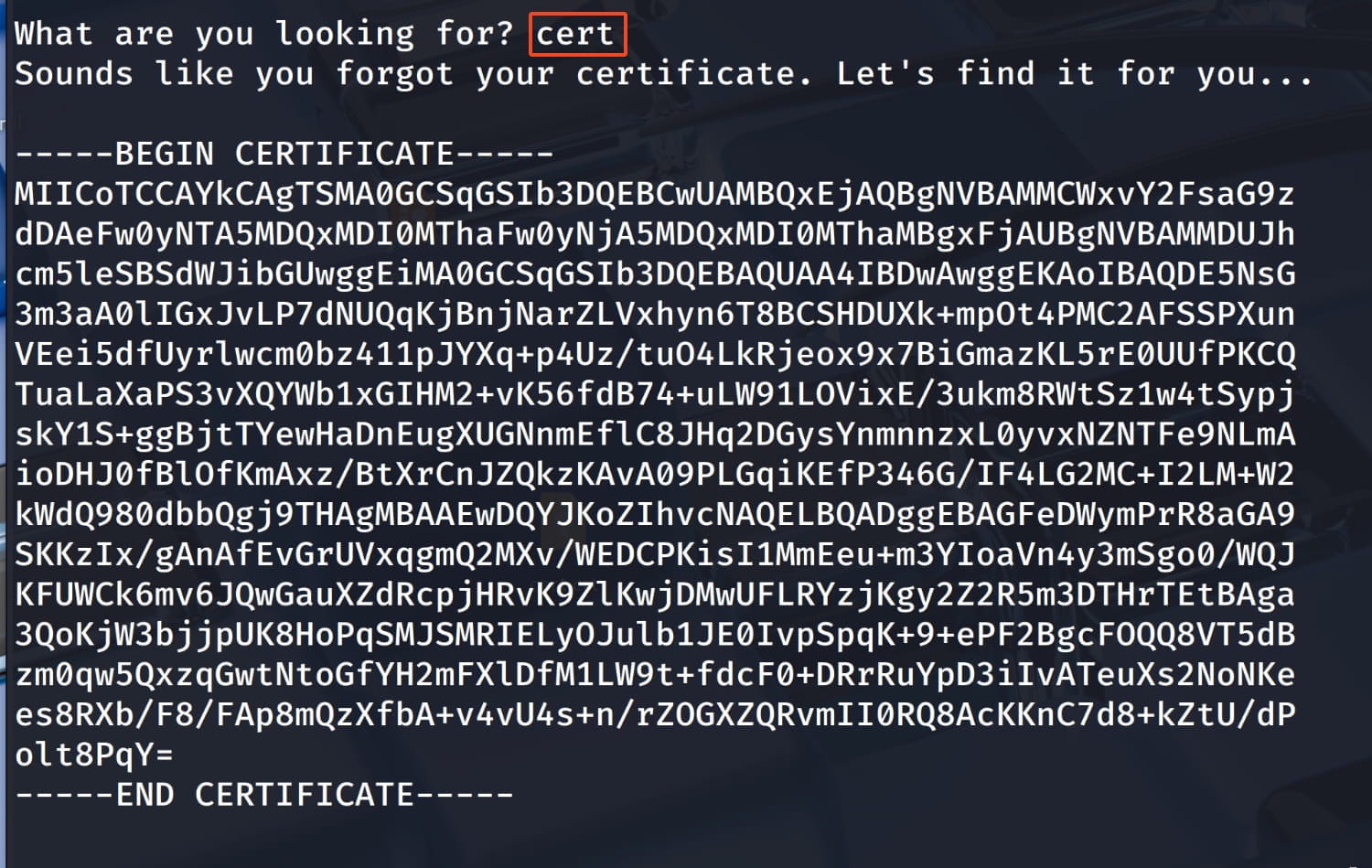The width and height of the screenshot is (1372, 868).
Task: Click the certificate line starting 'MIICoTCCAYk'
Action: (655, 194)
